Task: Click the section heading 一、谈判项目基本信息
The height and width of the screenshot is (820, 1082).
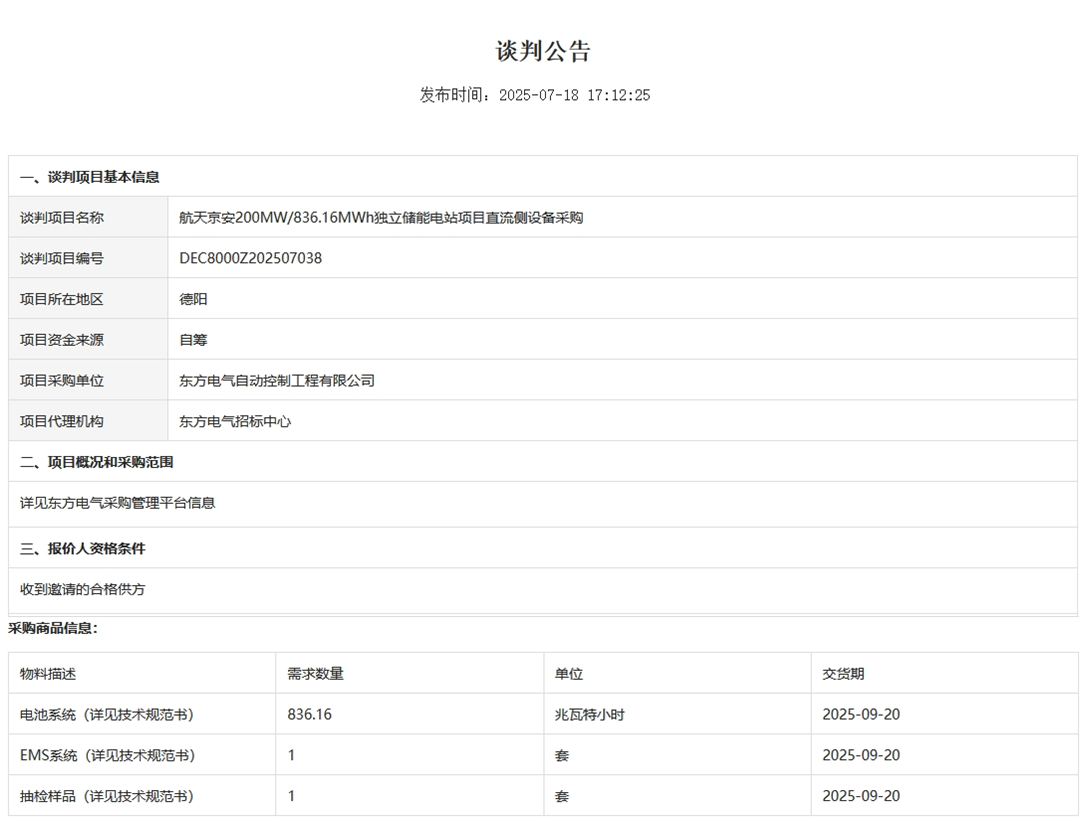Action: [x=90, y=177]
